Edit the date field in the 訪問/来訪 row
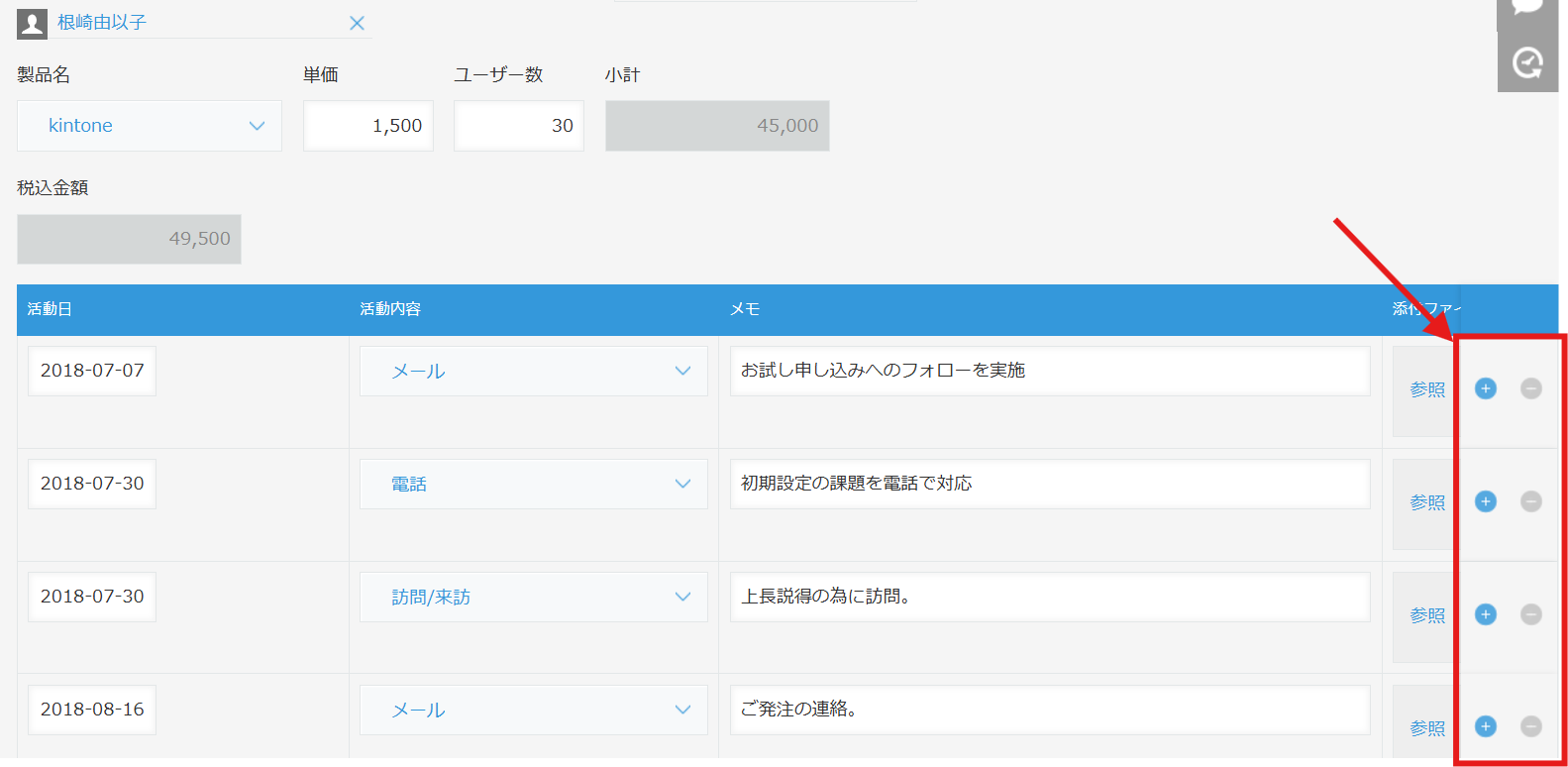This screenshot has width=1568, height=767. [92, 597]
